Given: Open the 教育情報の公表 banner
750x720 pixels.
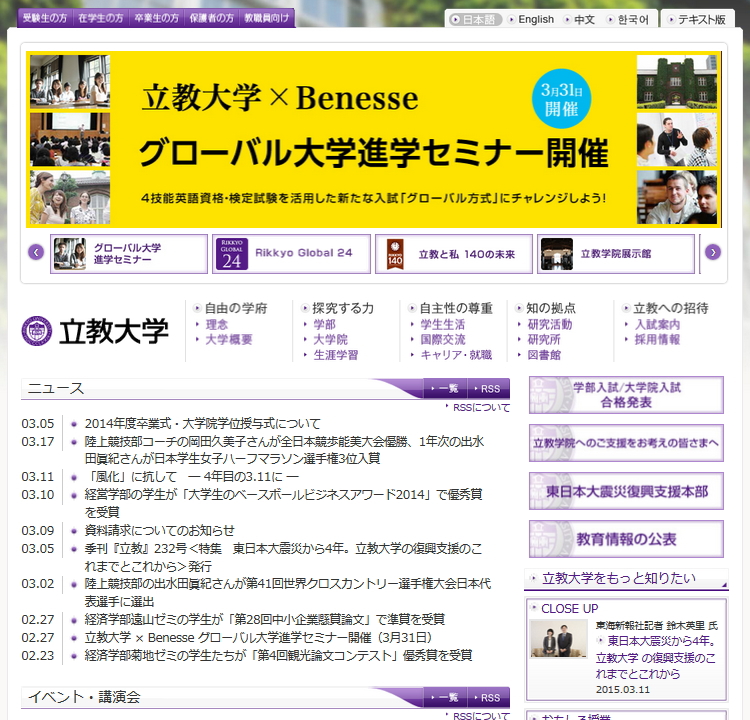Looking at the screenshot, I should point(626,539).
